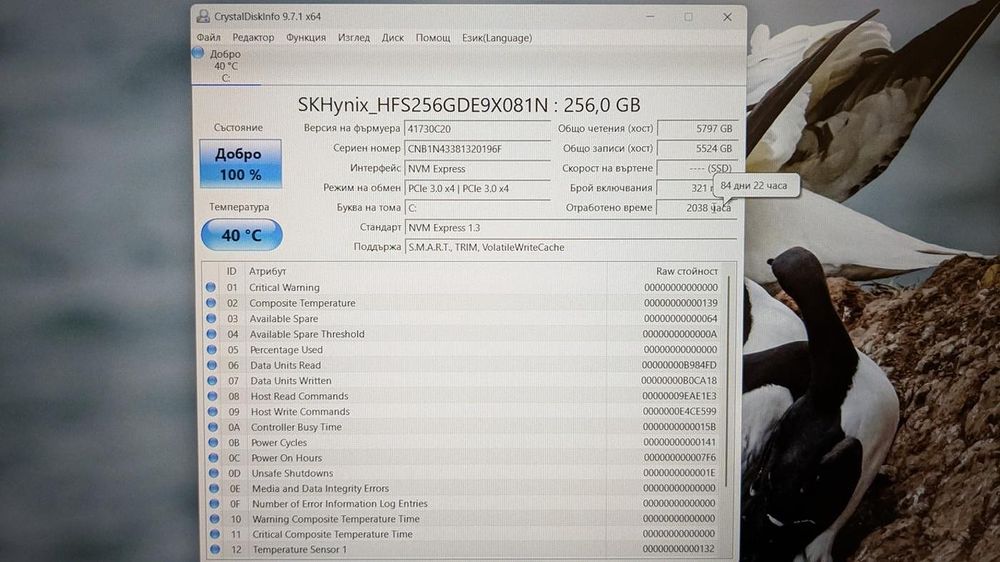Click the status icon for Warning Composite Temperature Time
Screen dimensions: 1000x562
click(214, 519)
